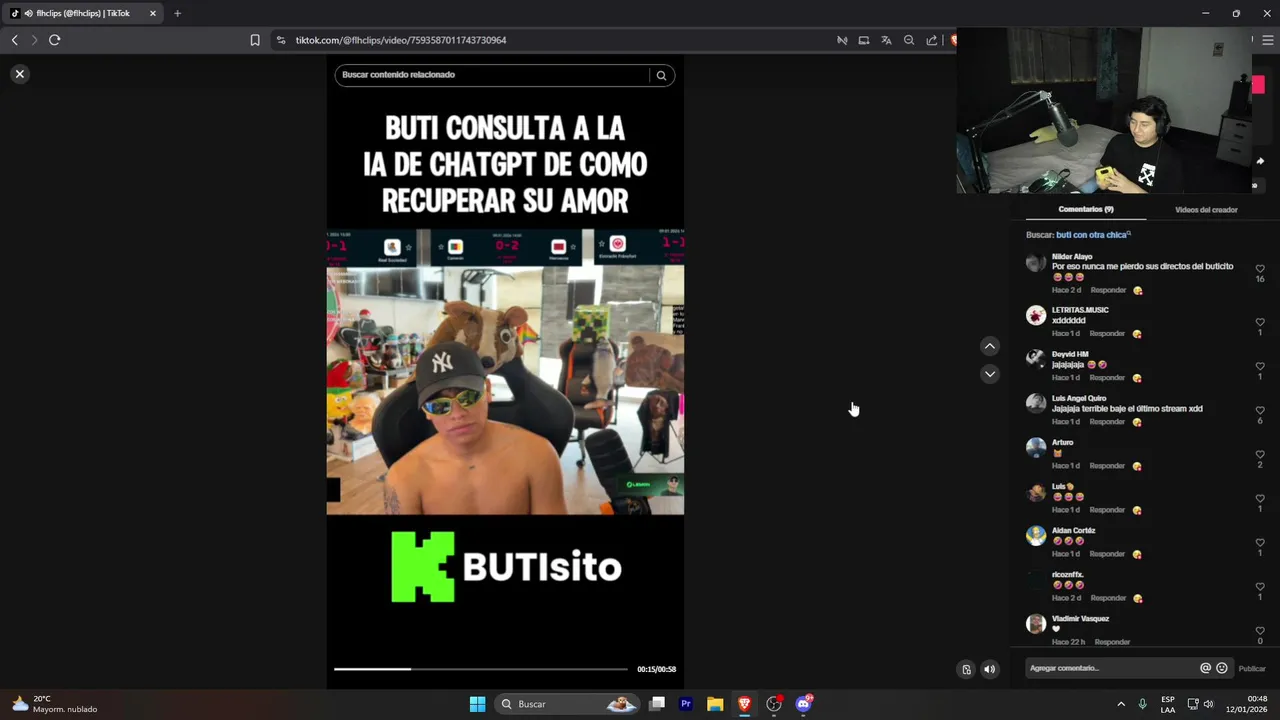Seek the video progress bar
1280x720 pixels.
click(x=481, y=669)
